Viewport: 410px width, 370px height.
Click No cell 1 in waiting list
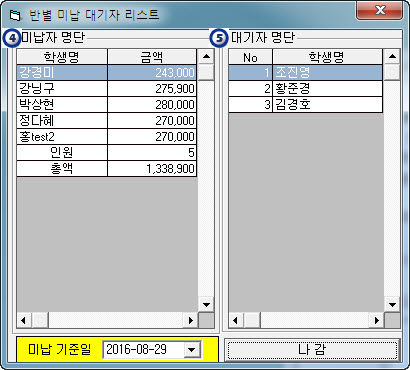point(250,72)
